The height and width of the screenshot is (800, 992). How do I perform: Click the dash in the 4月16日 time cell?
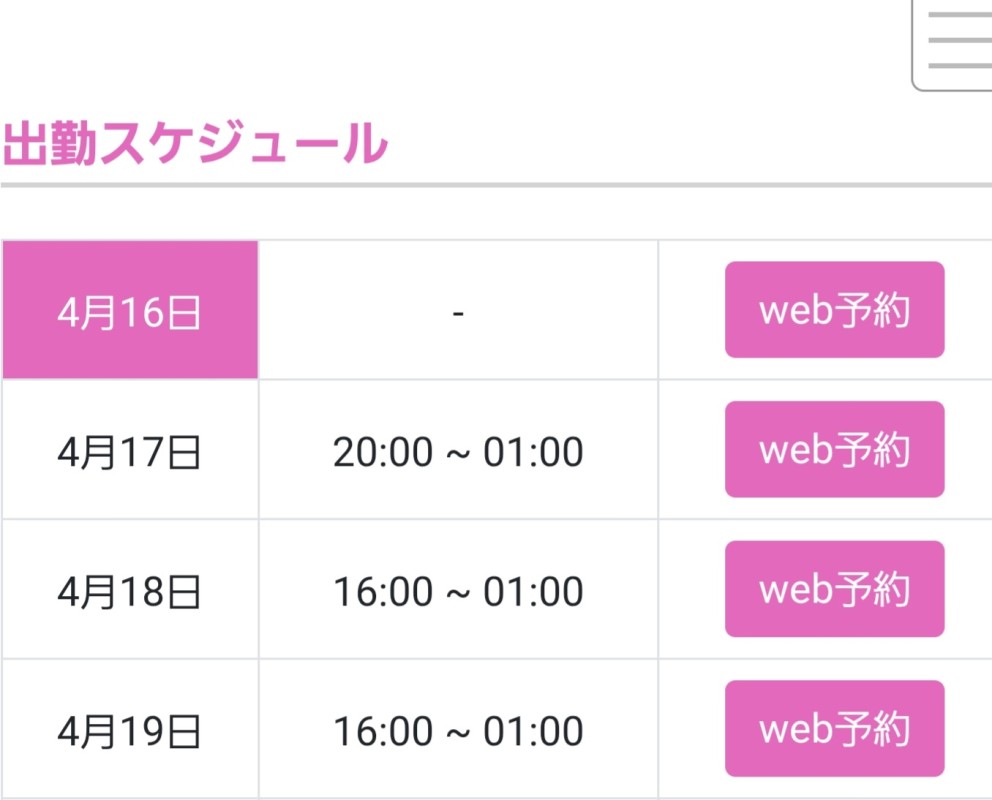pyautogui.click(x=458, y=313)
